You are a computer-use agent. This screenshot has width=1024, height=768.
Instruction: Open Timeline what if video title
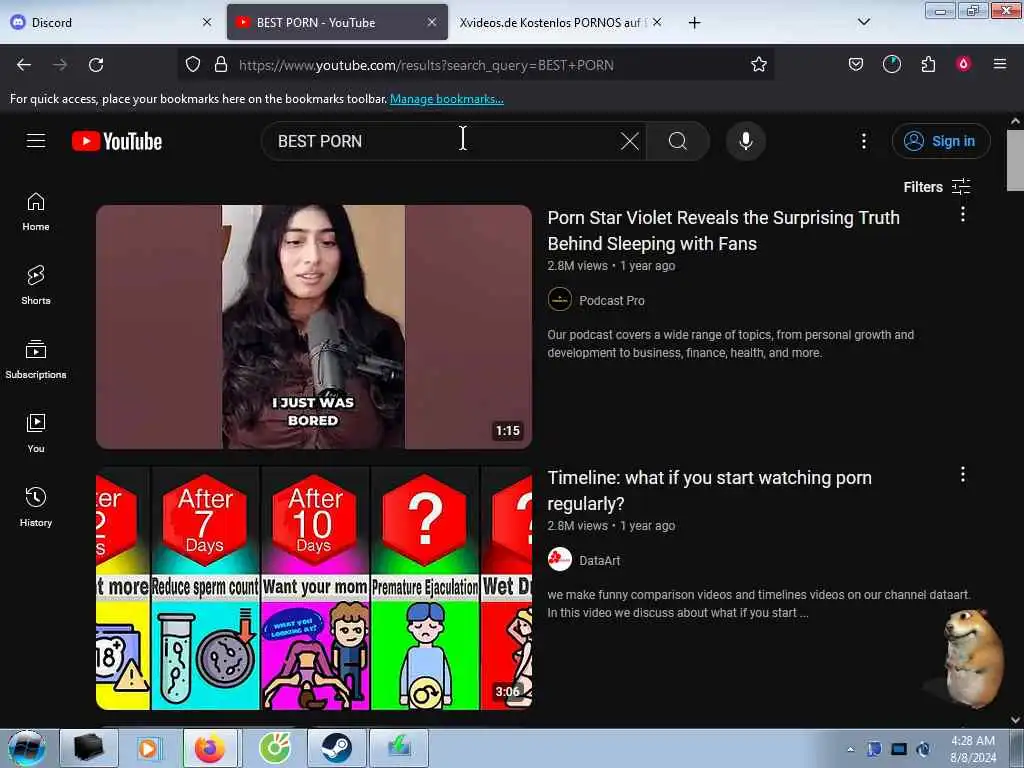point(709,490)
